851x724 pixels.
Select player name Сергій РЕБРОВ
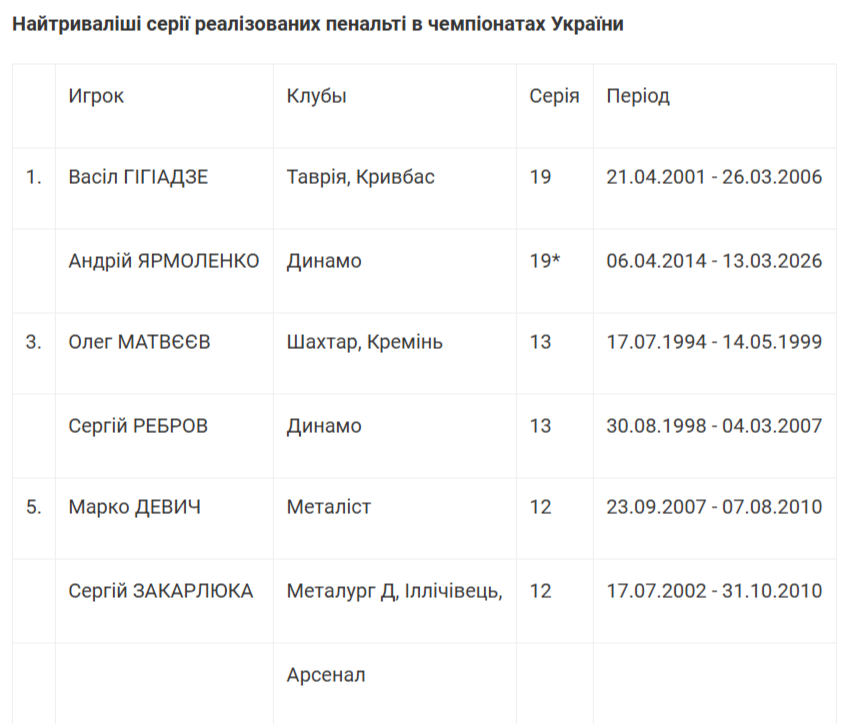pos(138,426)
